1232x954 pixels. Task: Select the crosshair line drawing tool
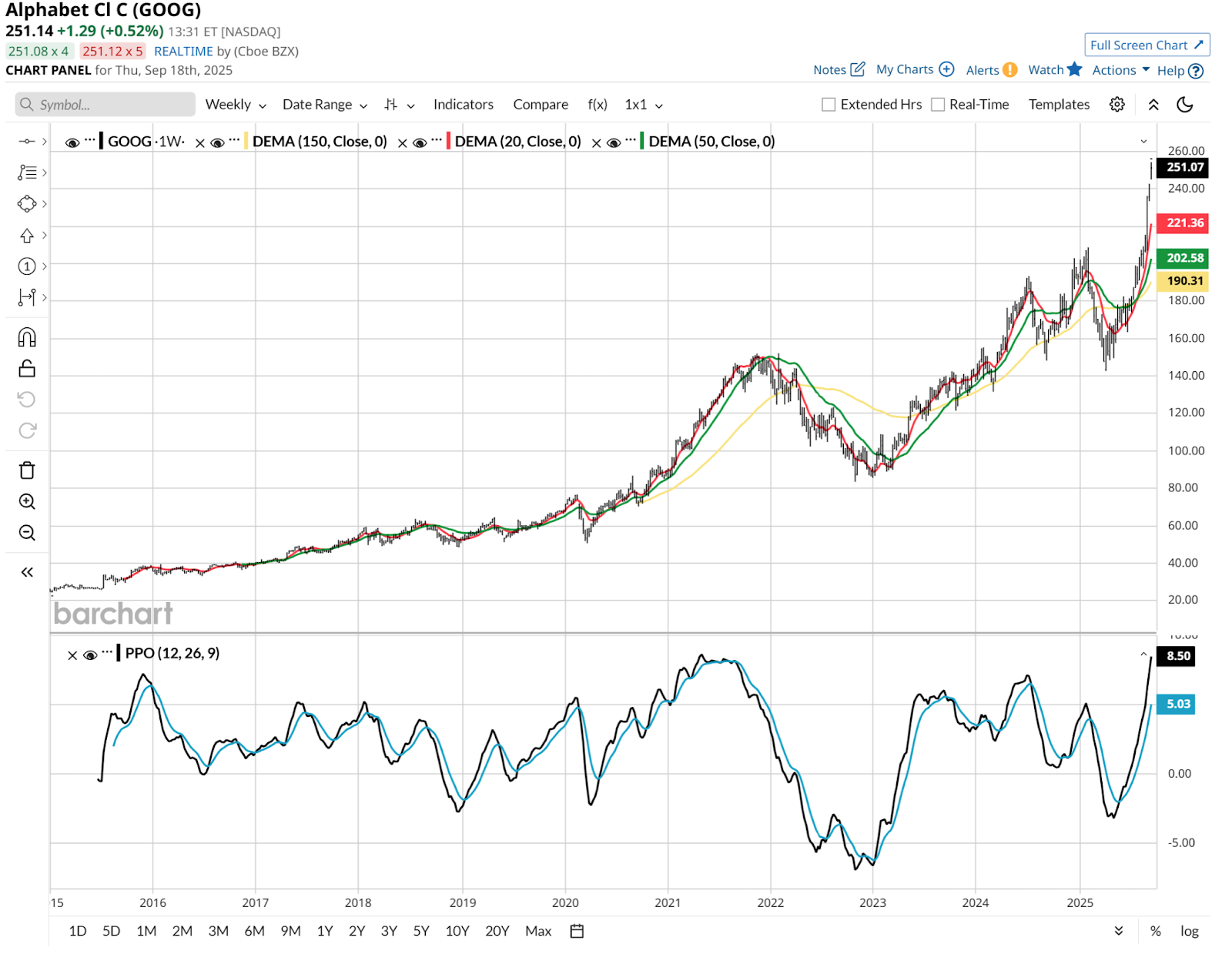pos(26,142)
